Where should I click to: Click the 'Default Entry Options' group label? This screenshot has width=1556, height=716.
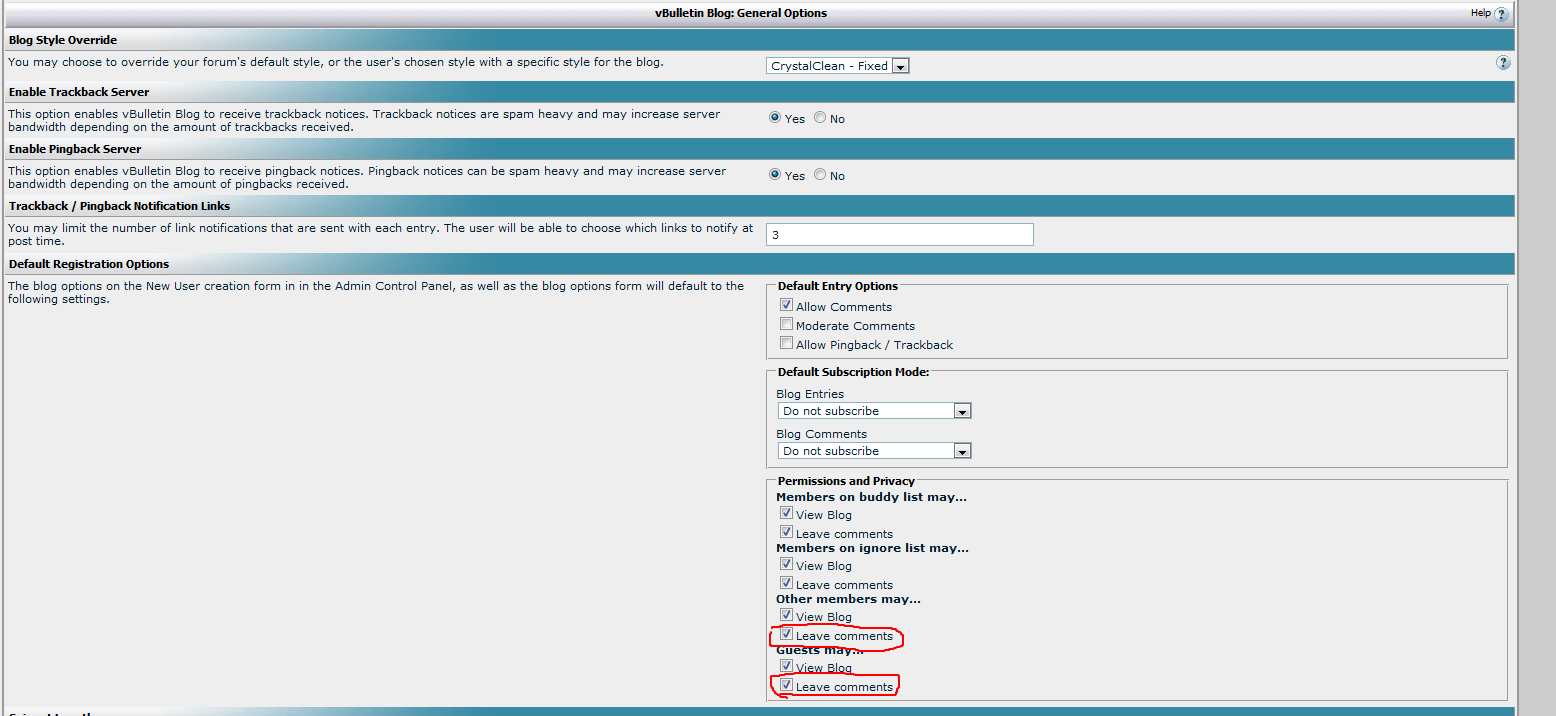(x=838, y=286)
